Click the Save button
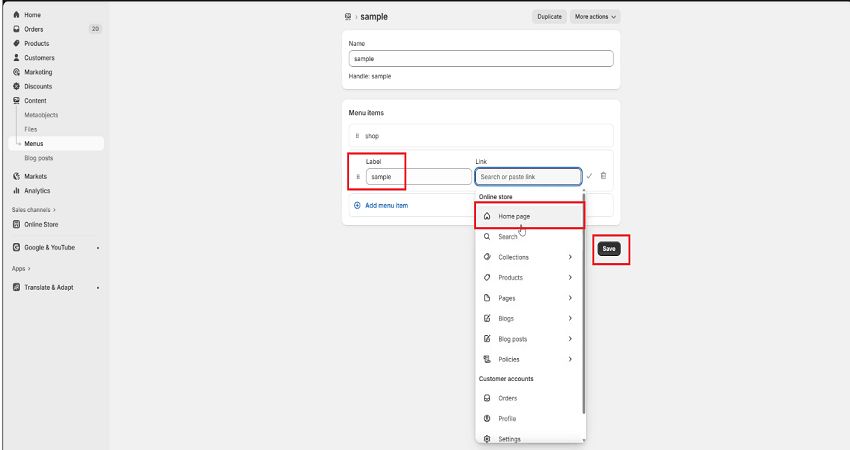The image size is (850, 450). click(x=609, y=249)
